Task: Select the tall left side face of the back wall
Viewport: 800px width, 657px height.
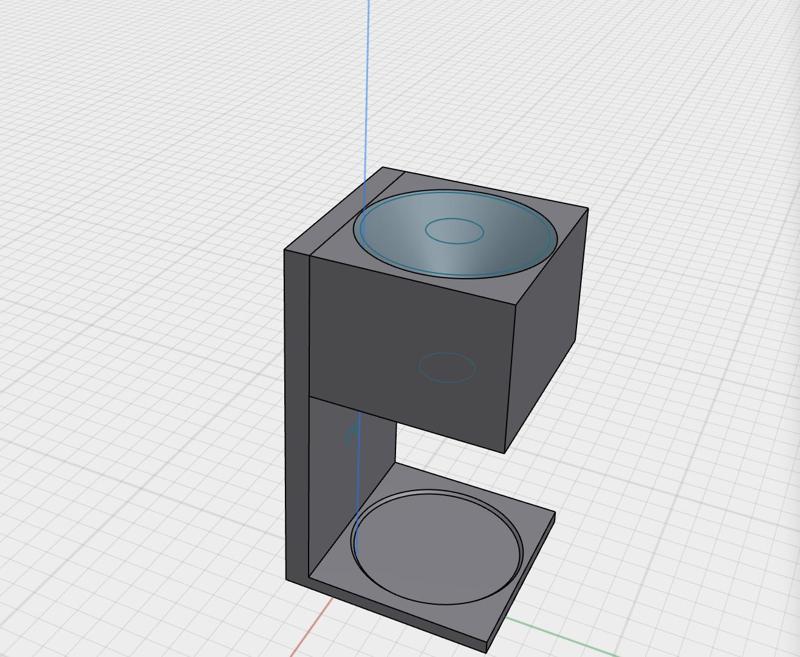Action: click(x=297, y=416)
